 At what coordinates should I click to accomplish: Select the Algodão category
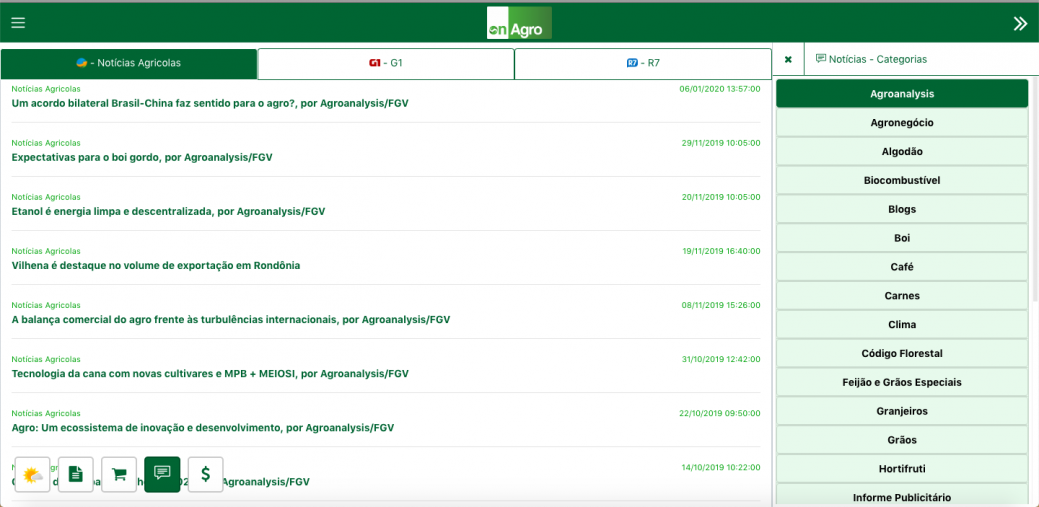tap(902, 152)
